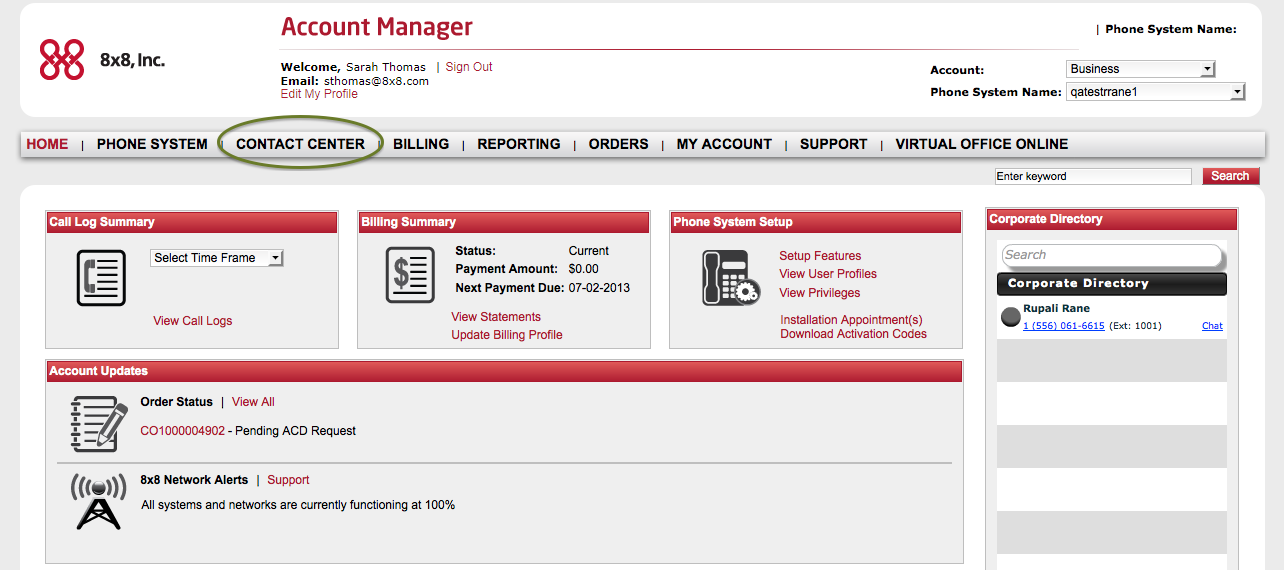This screenshot has width=1284, height=570.
Task: Click the Corporate Directory search box
Action: 1111,255
